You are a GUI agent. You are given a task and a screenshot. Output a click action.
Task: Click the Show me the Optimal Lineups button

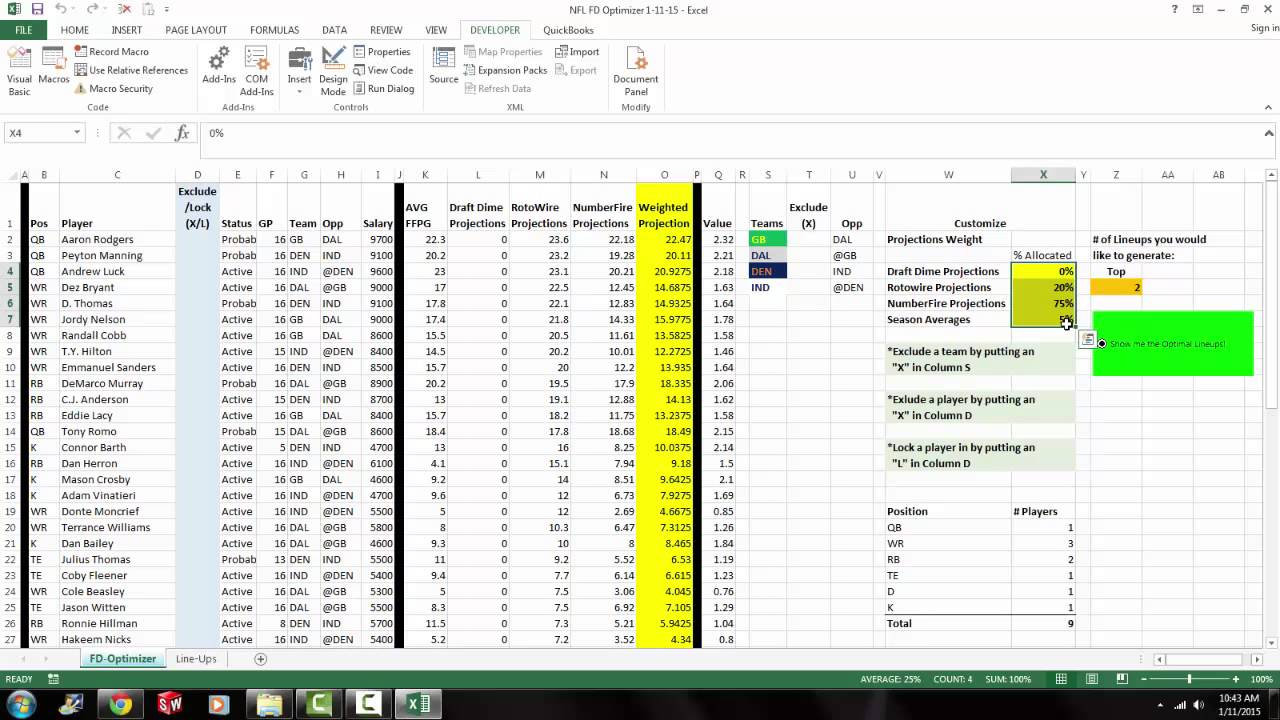pos(1173,344)
